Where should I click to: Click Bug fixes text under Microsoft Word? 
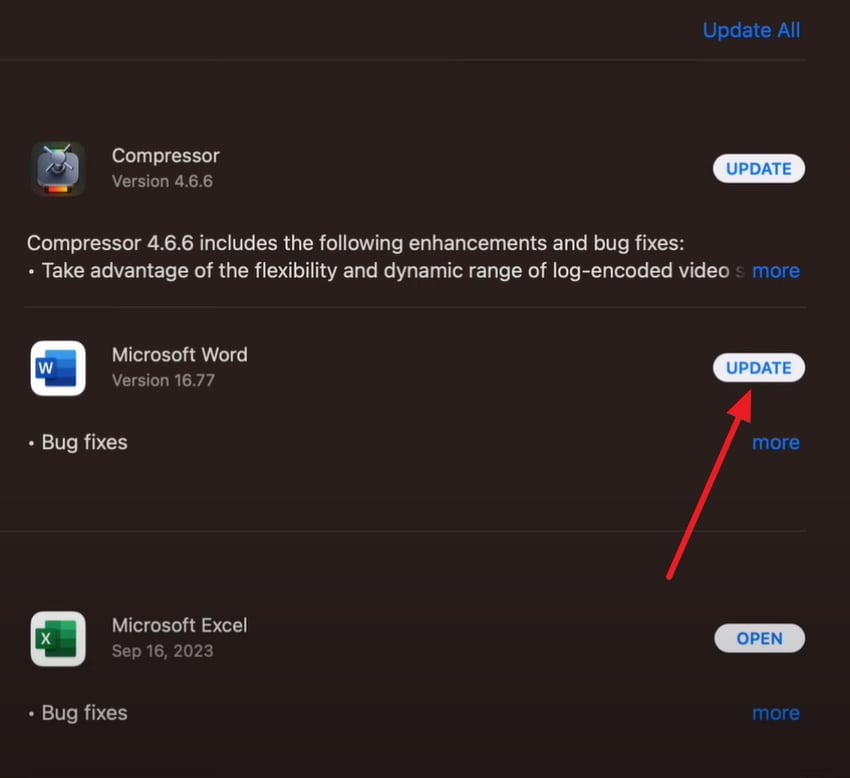(x=84, y=442)
